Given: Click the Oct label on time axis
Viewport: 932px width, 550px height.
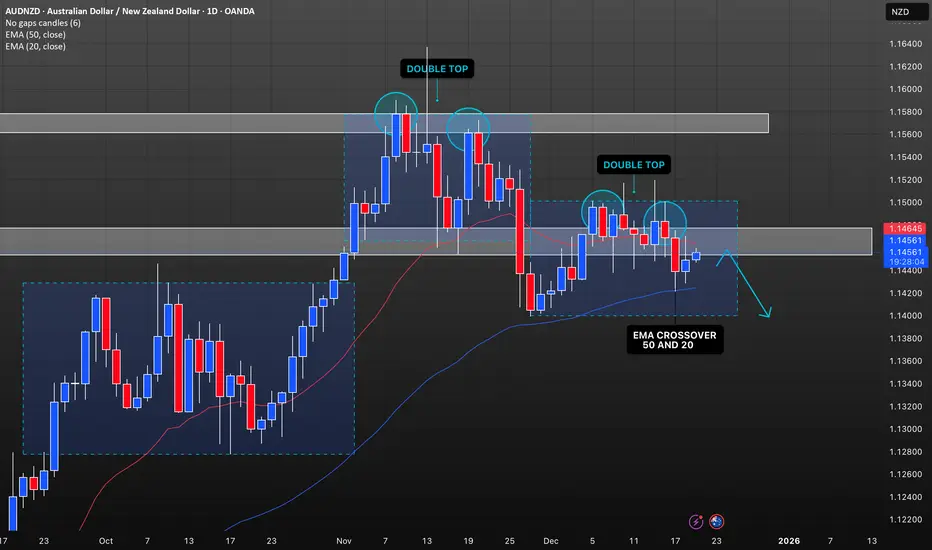Looking at the screenshot, I should [x=106, y=541].
